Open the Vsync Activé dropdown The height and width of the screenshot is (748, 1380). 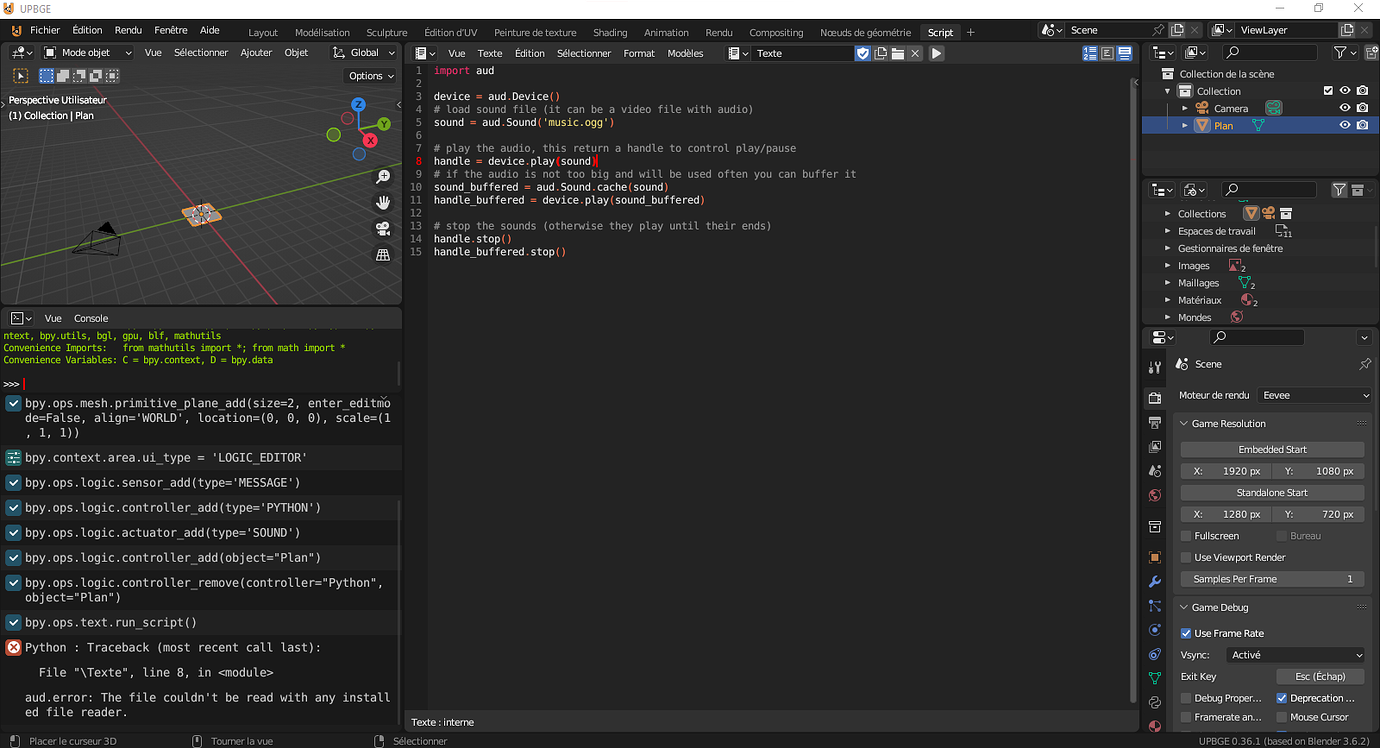click(x=1297, y=655)
